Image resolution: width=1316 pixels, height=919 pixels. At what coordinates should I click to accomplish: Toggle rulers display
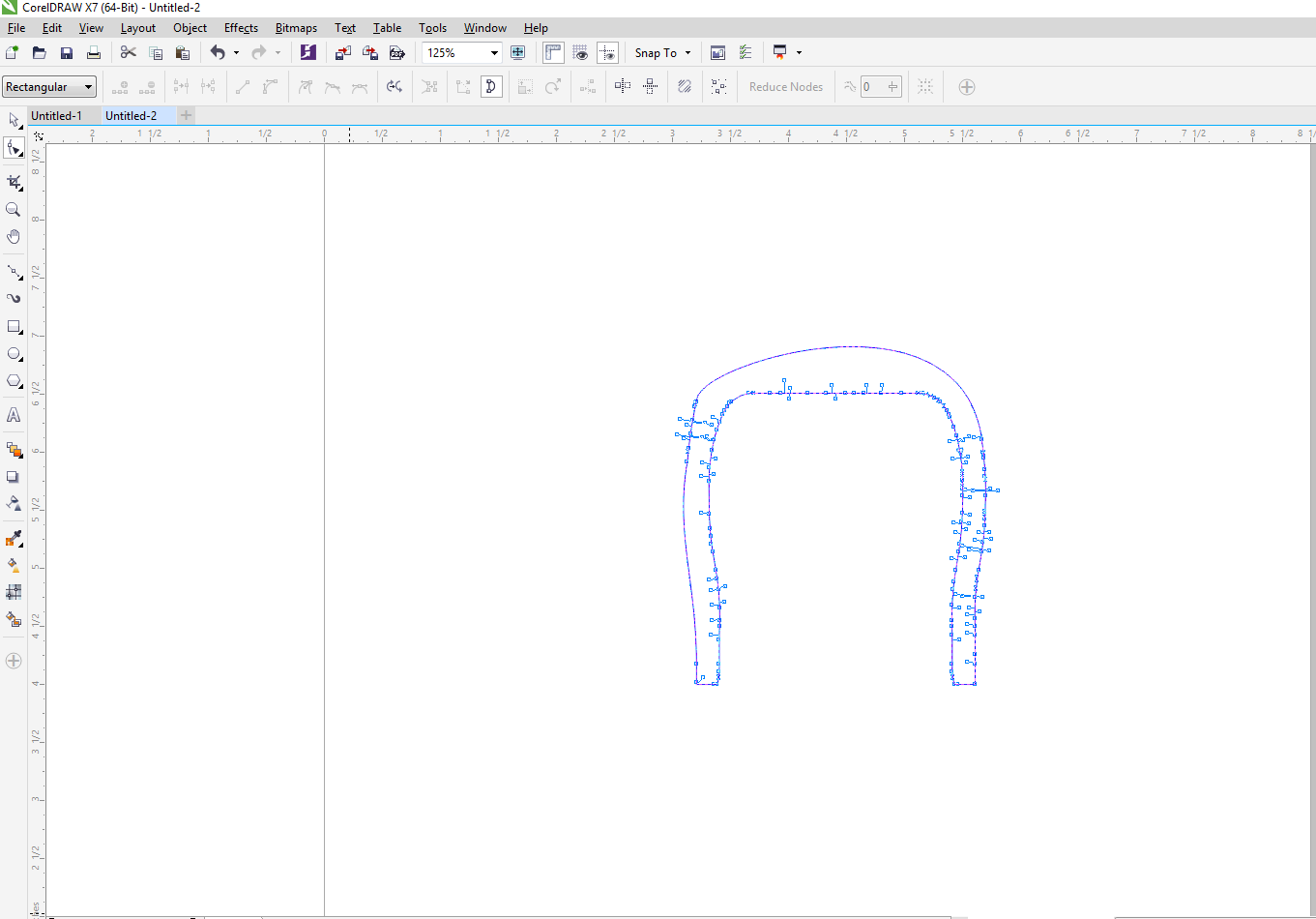coord(553,53)
